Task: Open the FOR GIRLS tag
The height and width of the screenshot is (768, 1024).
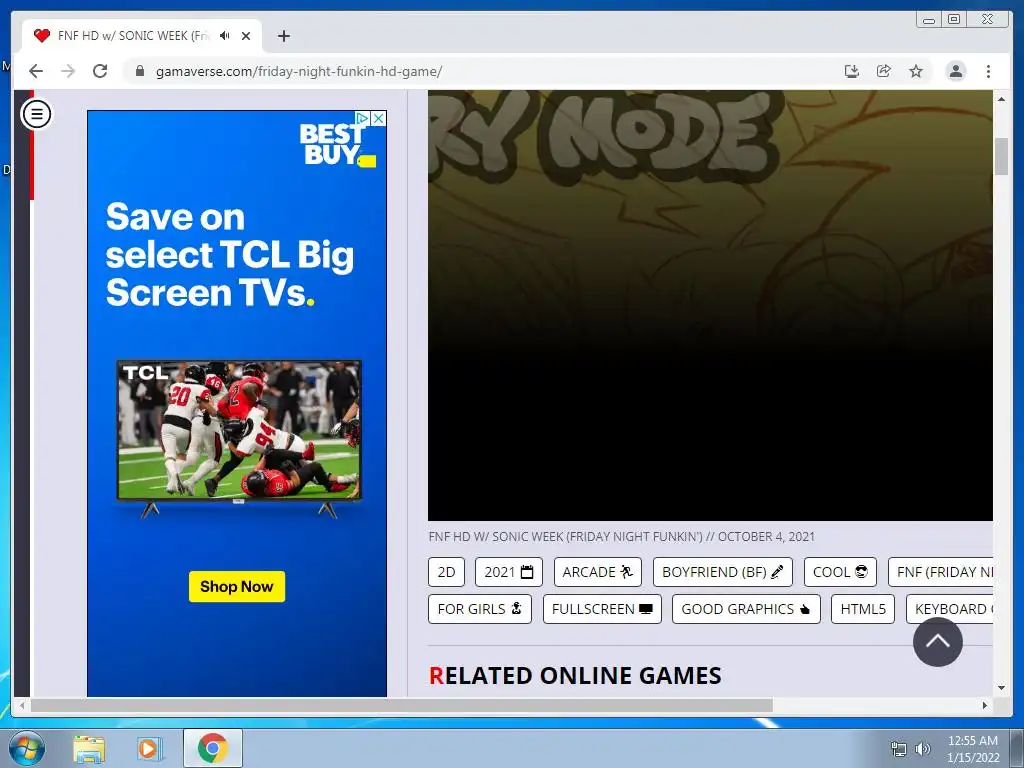Action: tap(480, 609)
